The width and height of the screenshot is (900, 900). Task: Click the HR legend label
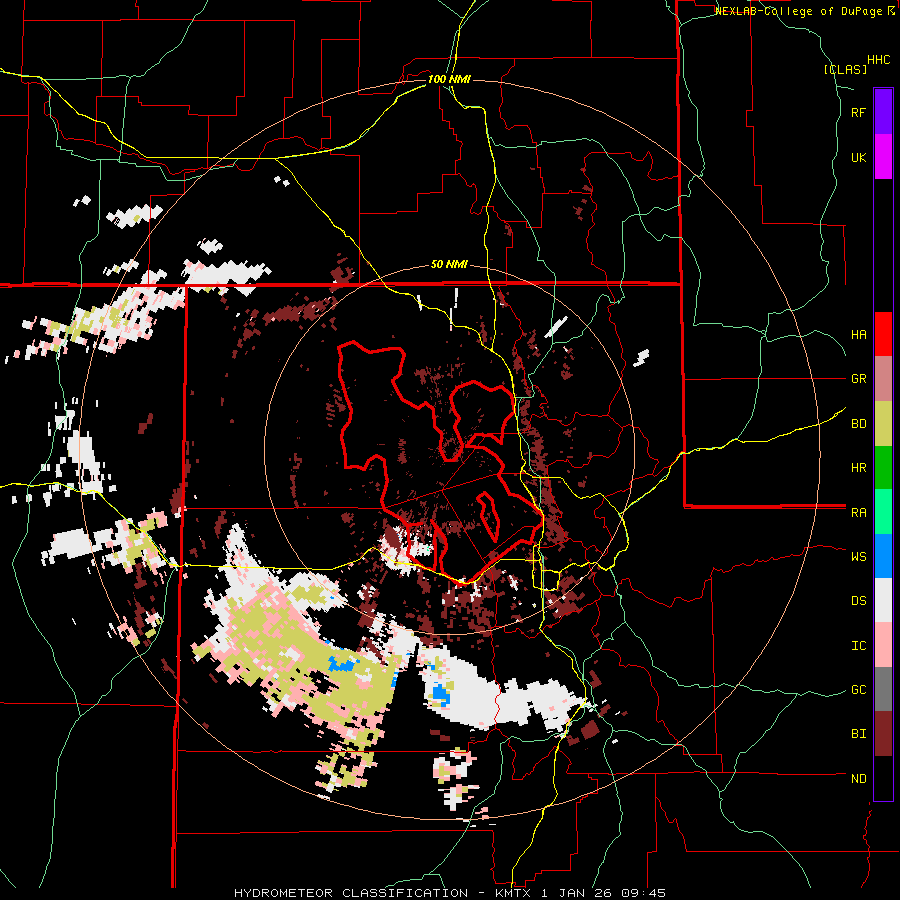[858, 468]
